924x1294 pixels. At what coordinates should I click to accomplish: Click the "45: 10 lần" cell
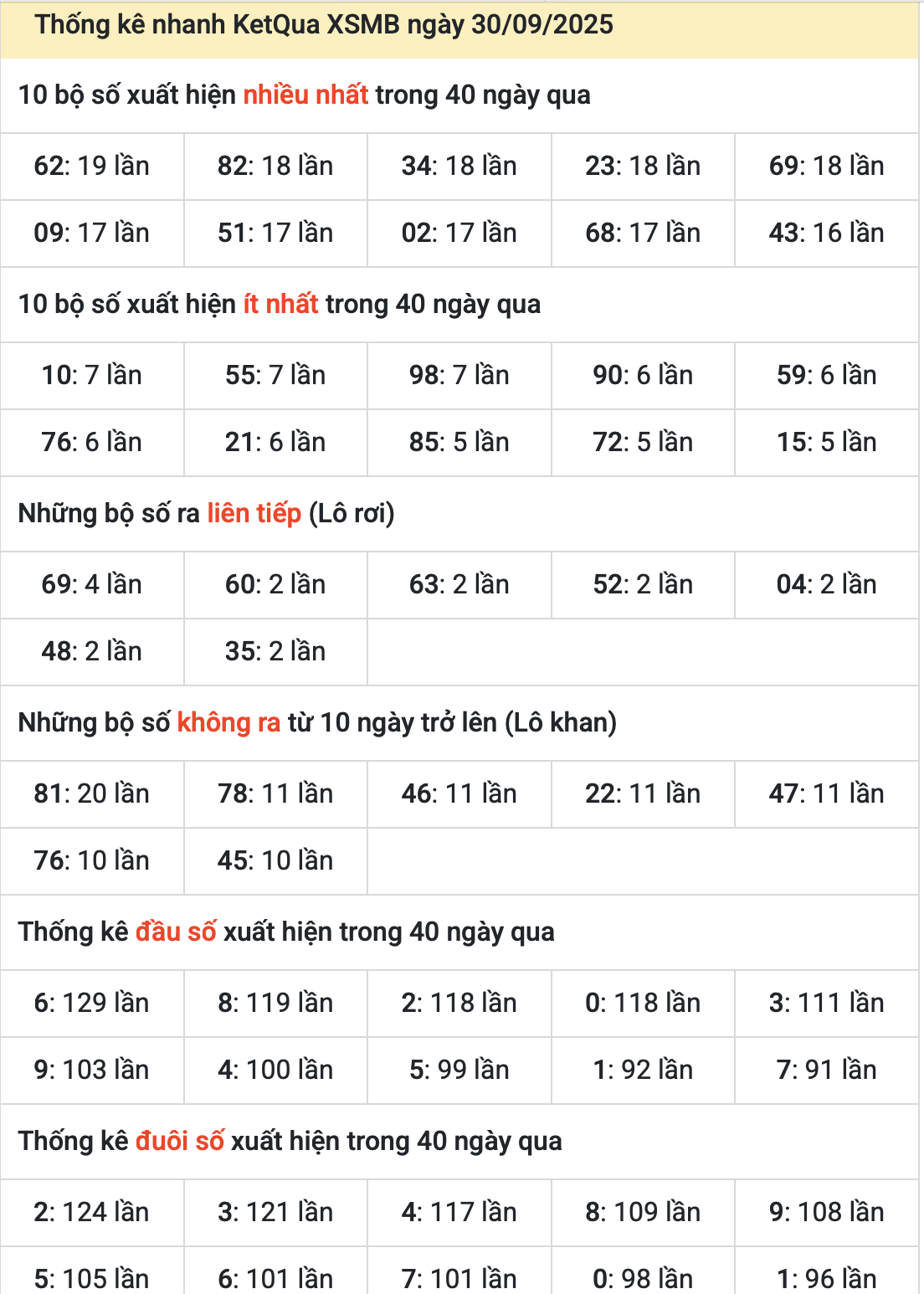point(275,860)
